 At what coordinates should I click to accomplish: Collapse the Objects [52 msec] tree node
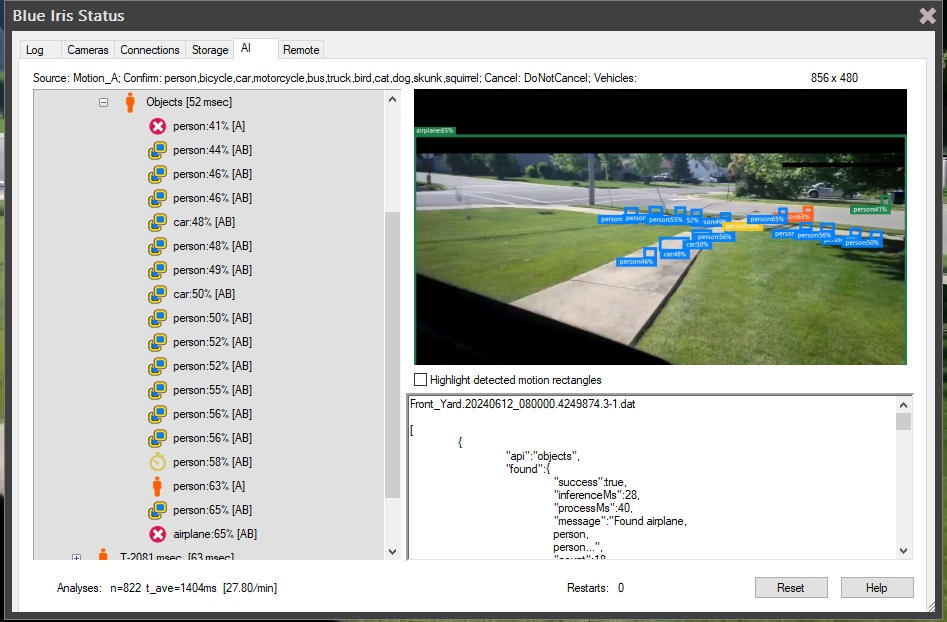click(x=103, y=103)
